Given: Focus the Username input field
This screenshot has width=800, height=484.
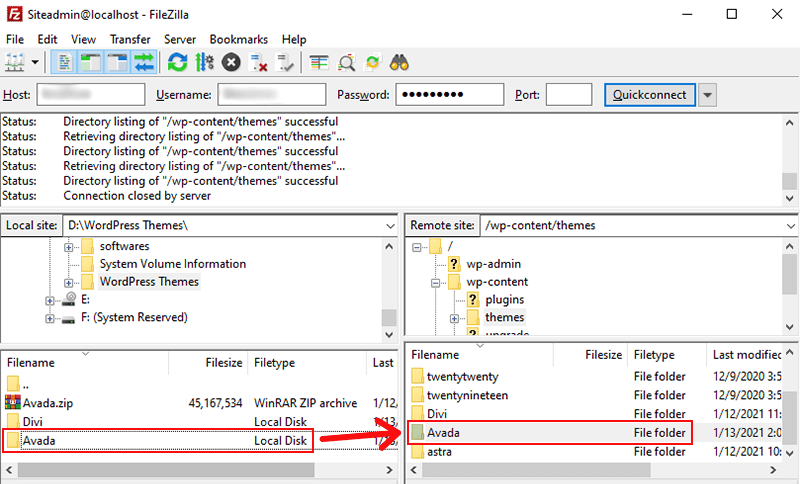Looking at the screenshot, I should (x=271, y=94).
